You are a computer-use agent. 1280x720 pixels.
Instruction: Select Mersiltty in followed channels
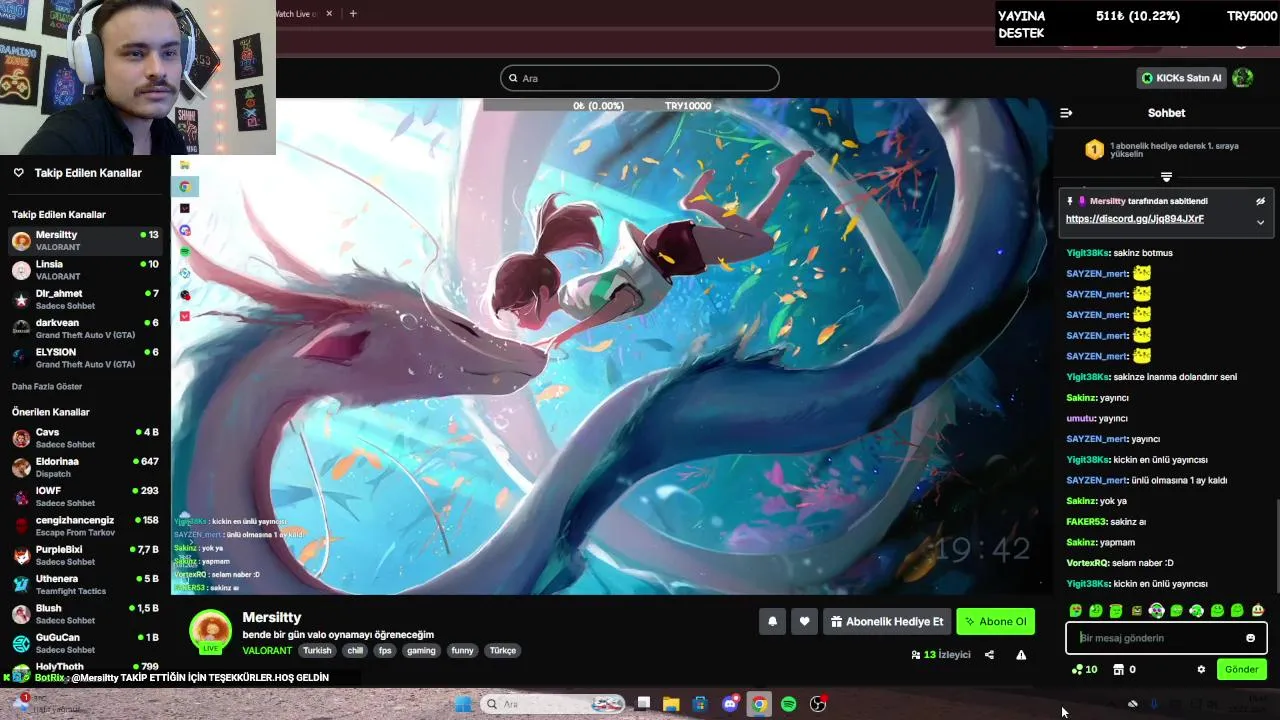(85, 240)
